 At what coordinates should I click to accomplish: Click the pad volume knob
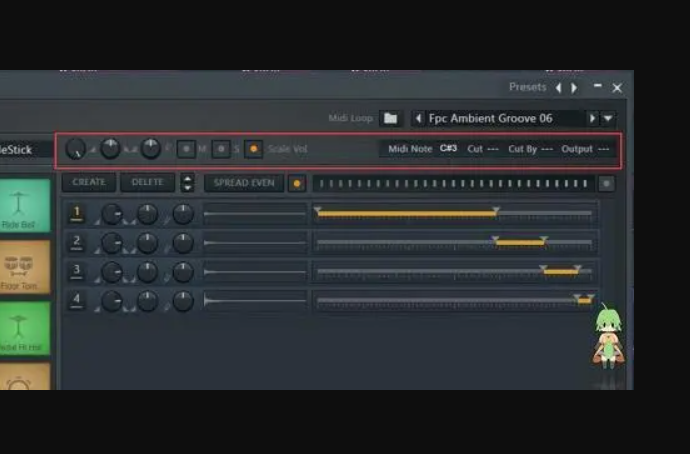click(76, 149)
